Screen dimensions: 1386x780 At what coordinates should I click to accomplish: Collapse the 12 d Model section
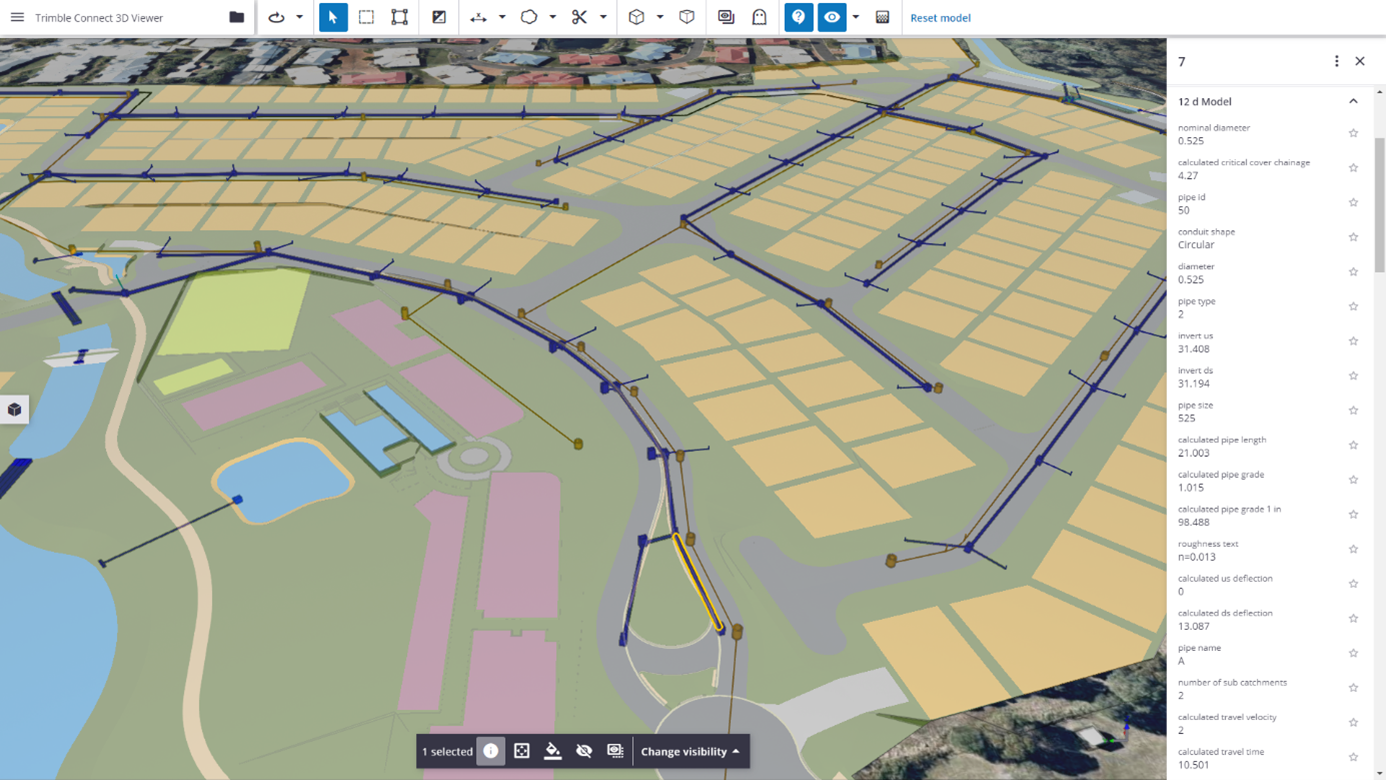coord(1353,101)
